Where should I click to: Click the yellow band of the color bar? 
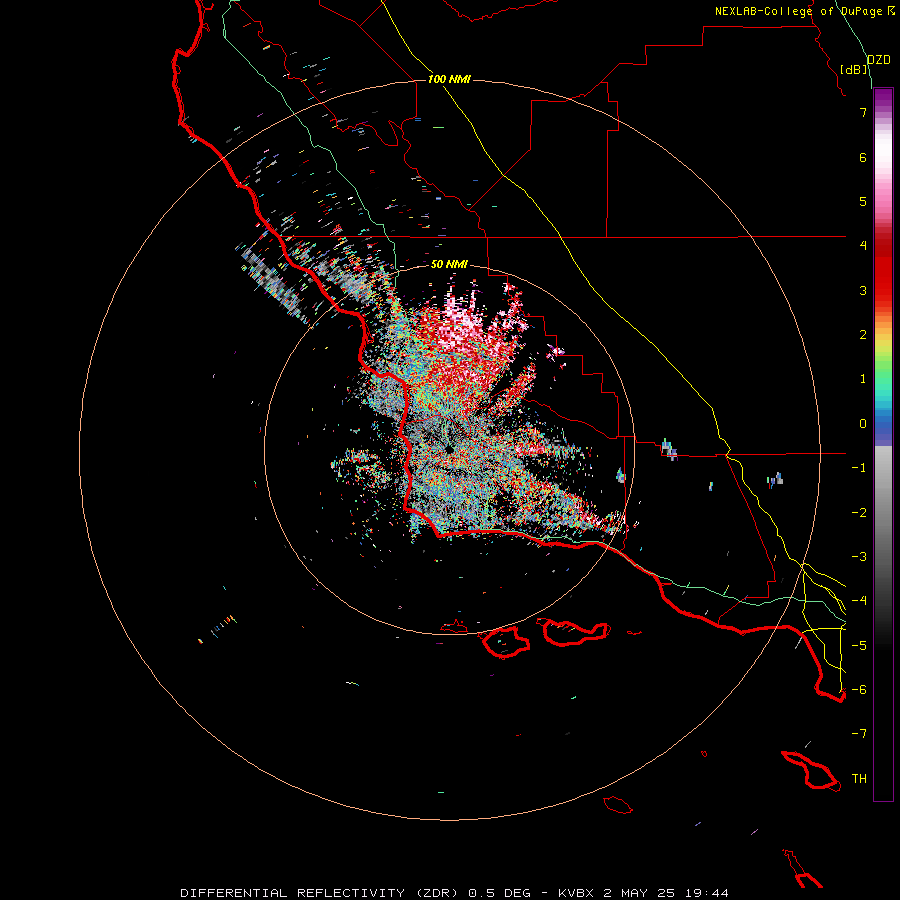click(883, 343)
